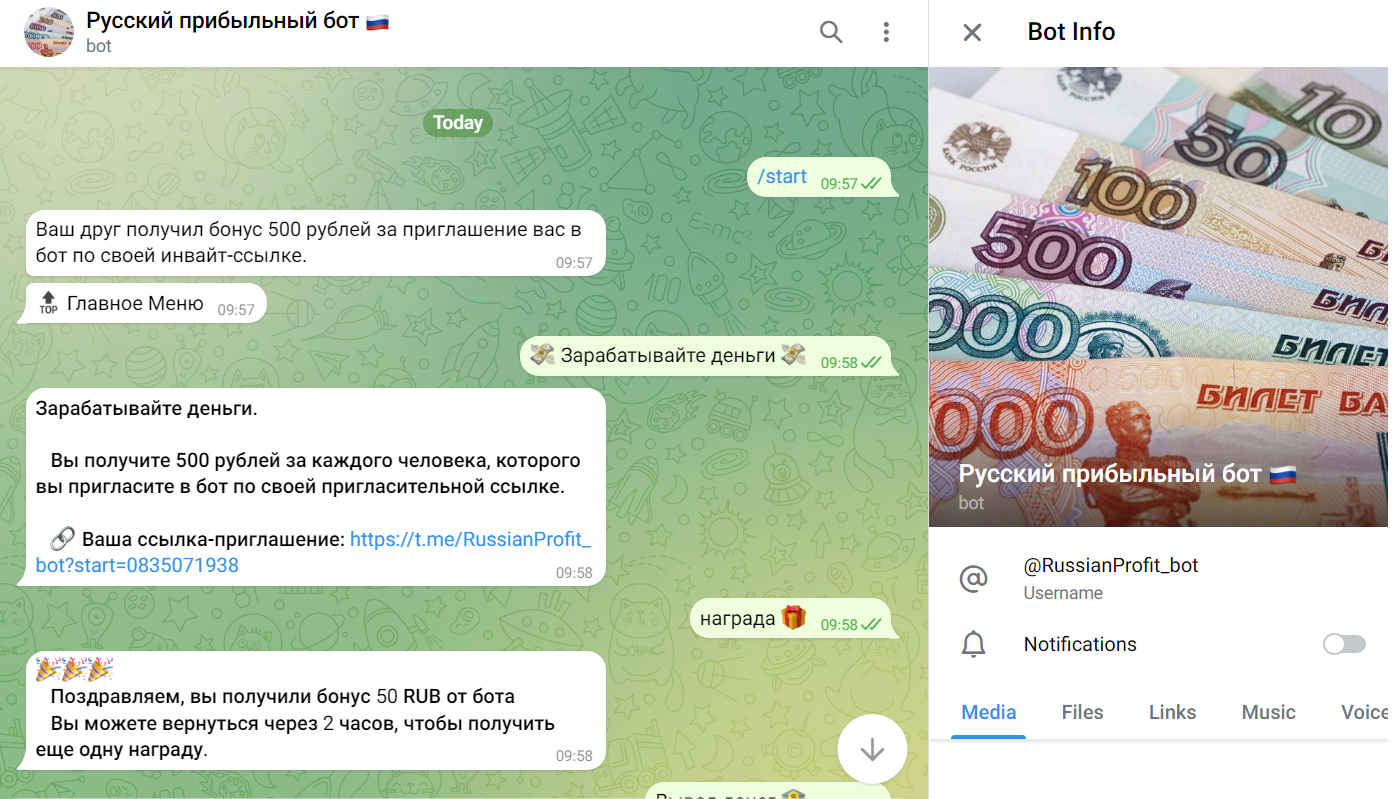Screen dimensions: 1393x799
Task: Open the ruble banknotes profile photo
Action: point(1158,297)
